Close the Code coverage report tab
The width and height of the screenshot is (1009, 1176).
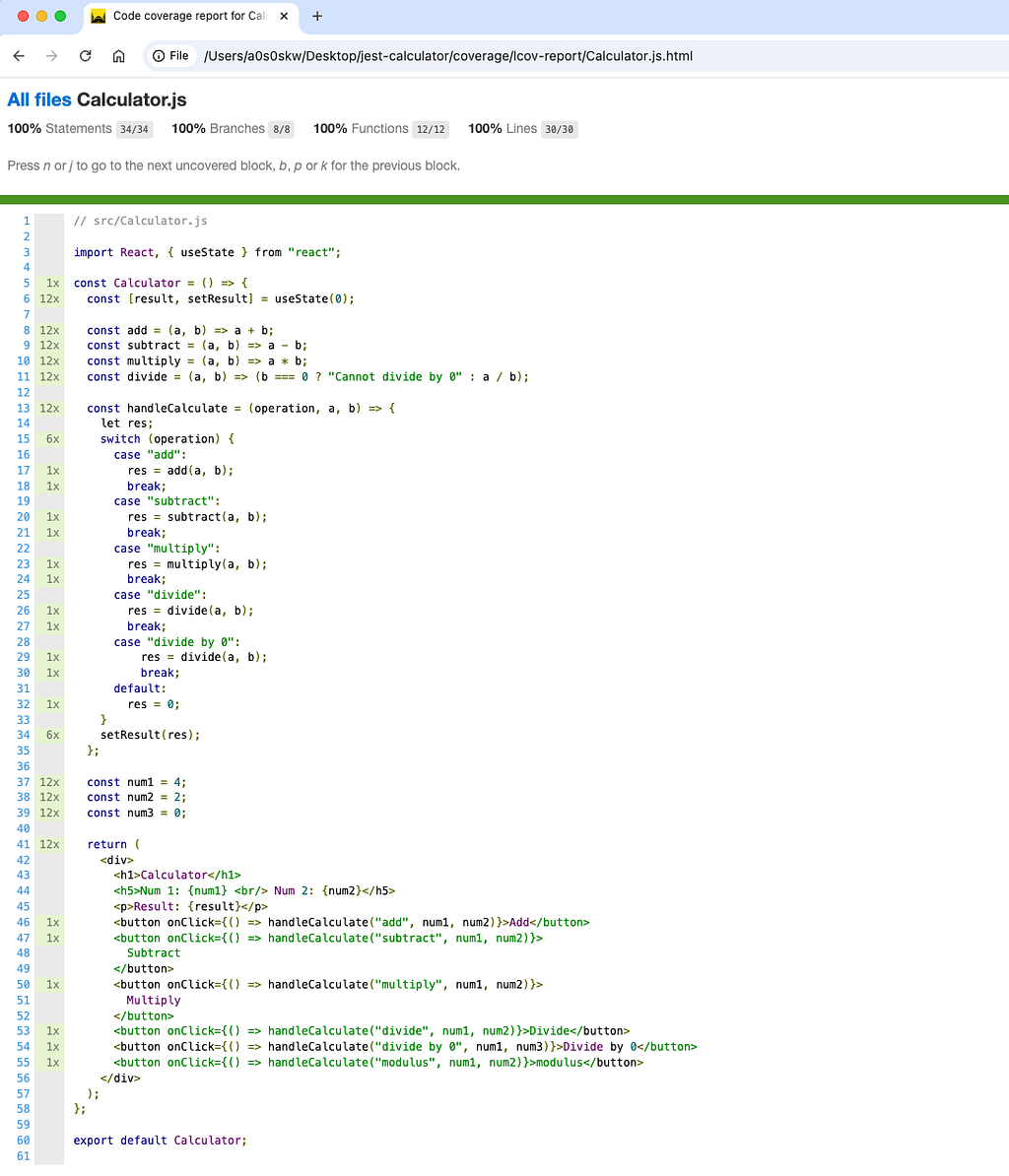coord(284,16)
